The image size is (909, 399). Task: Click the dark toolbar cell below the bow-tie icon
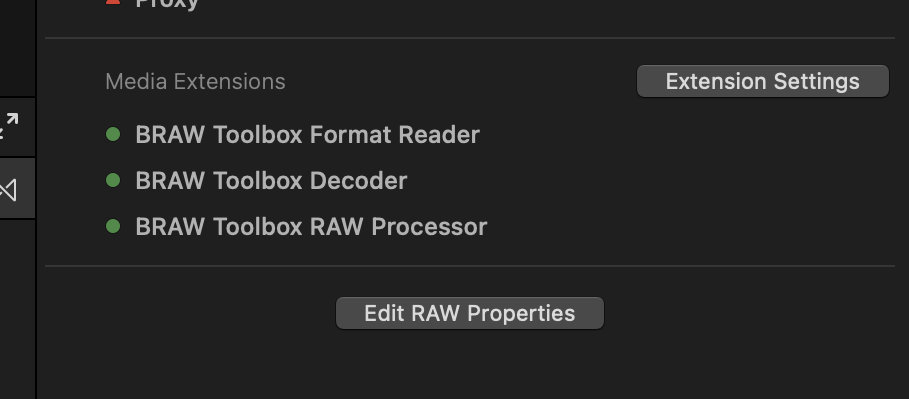point(17,309)
